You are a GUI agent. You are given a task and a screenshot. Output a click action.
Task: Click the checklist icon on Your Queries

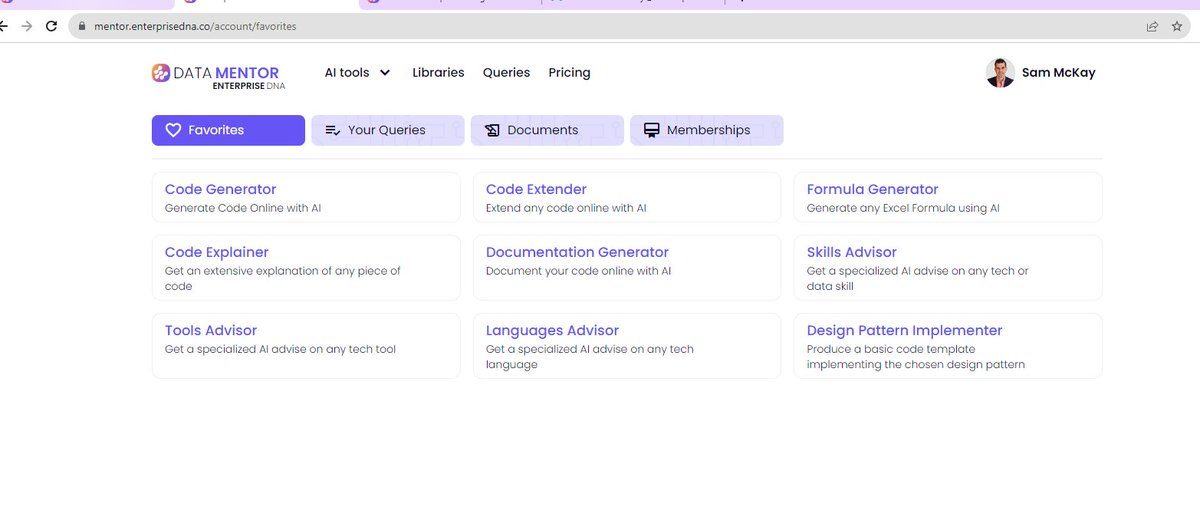pyautogui.click(x=333, y=130)
